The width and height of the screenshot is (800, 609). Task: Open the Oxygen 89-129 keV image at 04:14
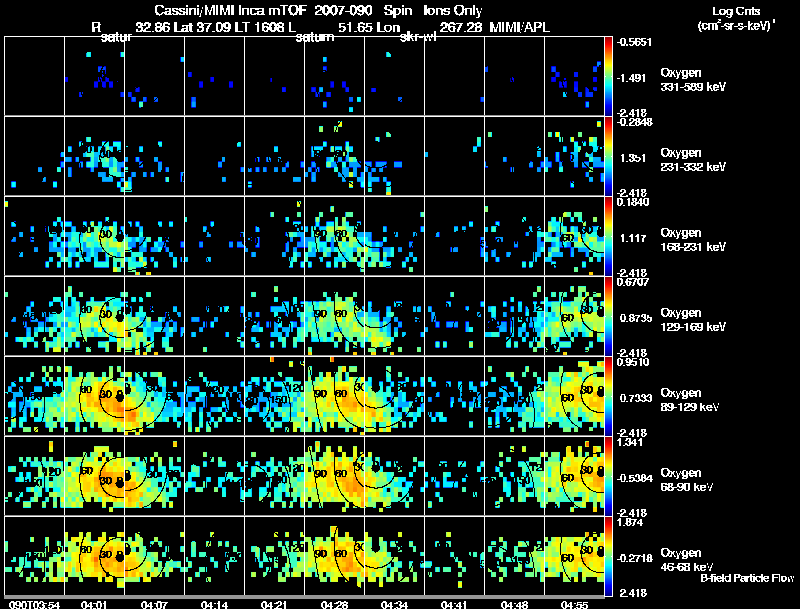[x=214, y=396]
